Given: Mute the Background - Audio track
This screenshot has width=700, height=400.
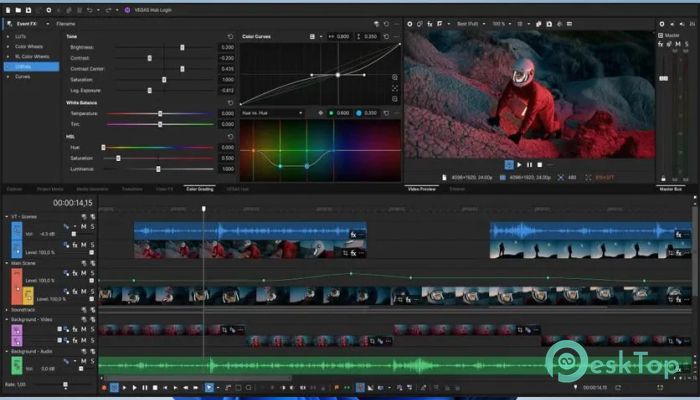Looking at the screenshot, I should pyautogui.click(x=83, y=361).
